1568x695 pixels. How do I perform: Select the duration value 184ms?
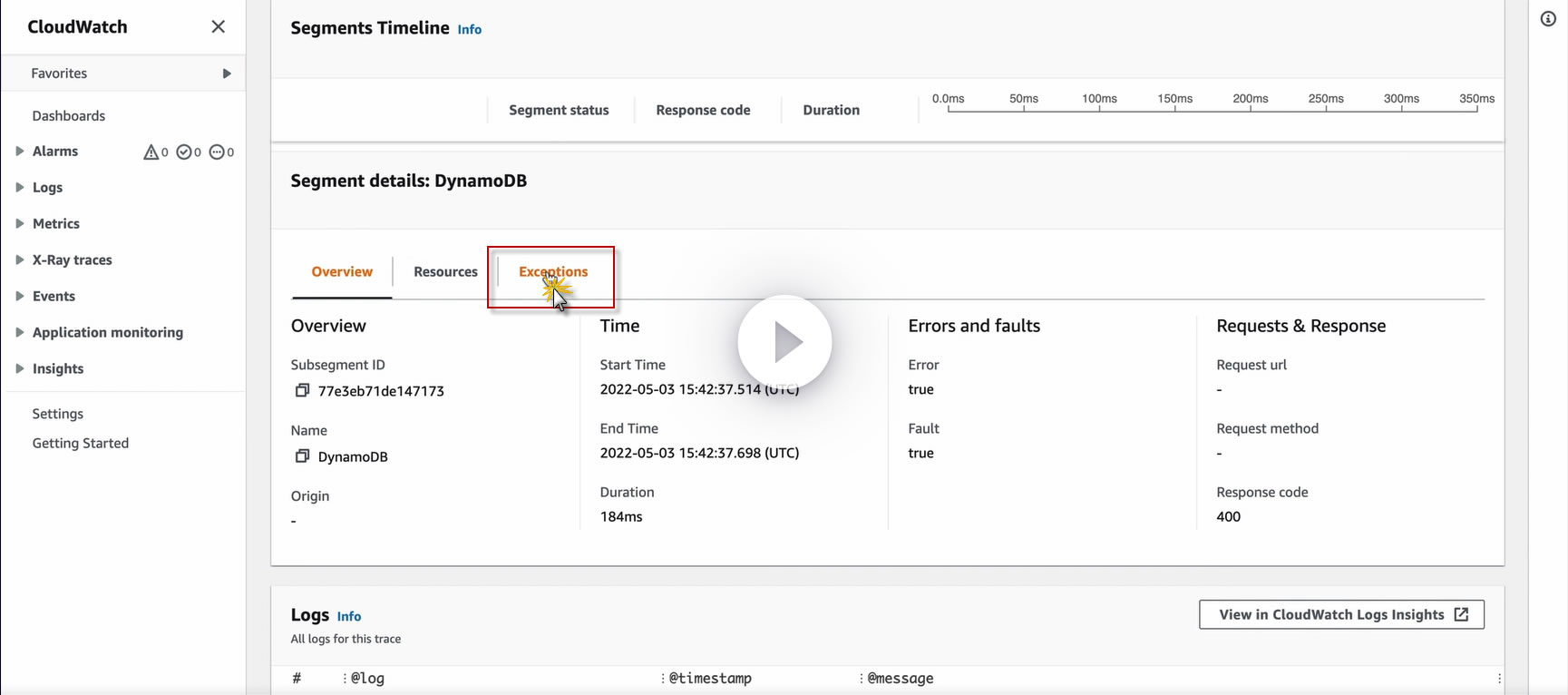621,516
